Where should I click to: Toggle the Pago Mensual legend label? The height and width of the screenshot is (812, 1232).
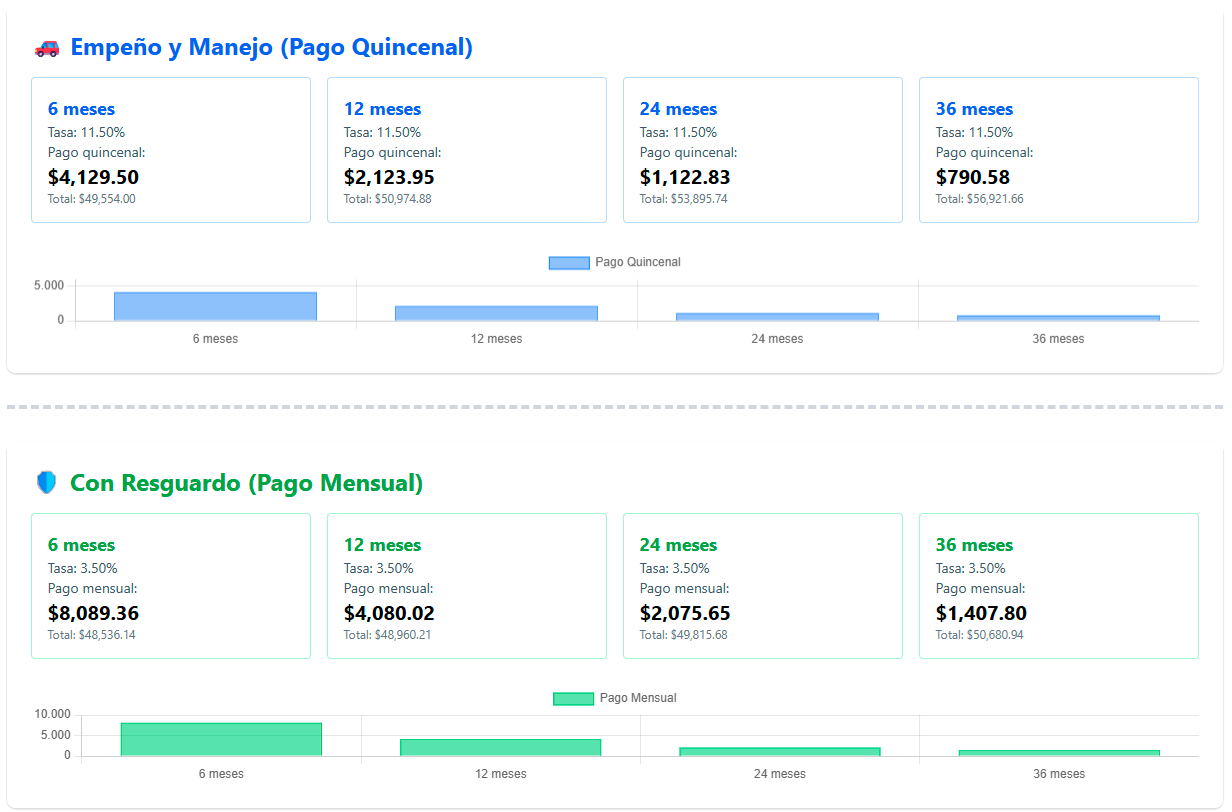[x=637, y=698]
